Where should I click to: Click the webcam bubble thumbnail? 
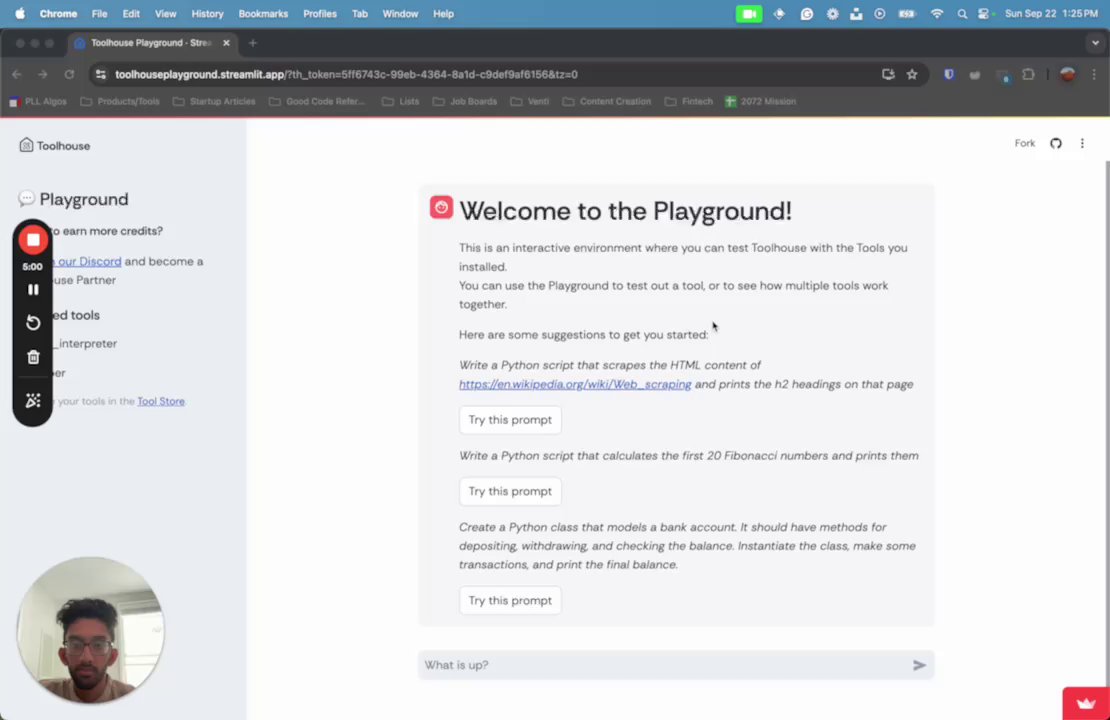(x=91, y=630)
